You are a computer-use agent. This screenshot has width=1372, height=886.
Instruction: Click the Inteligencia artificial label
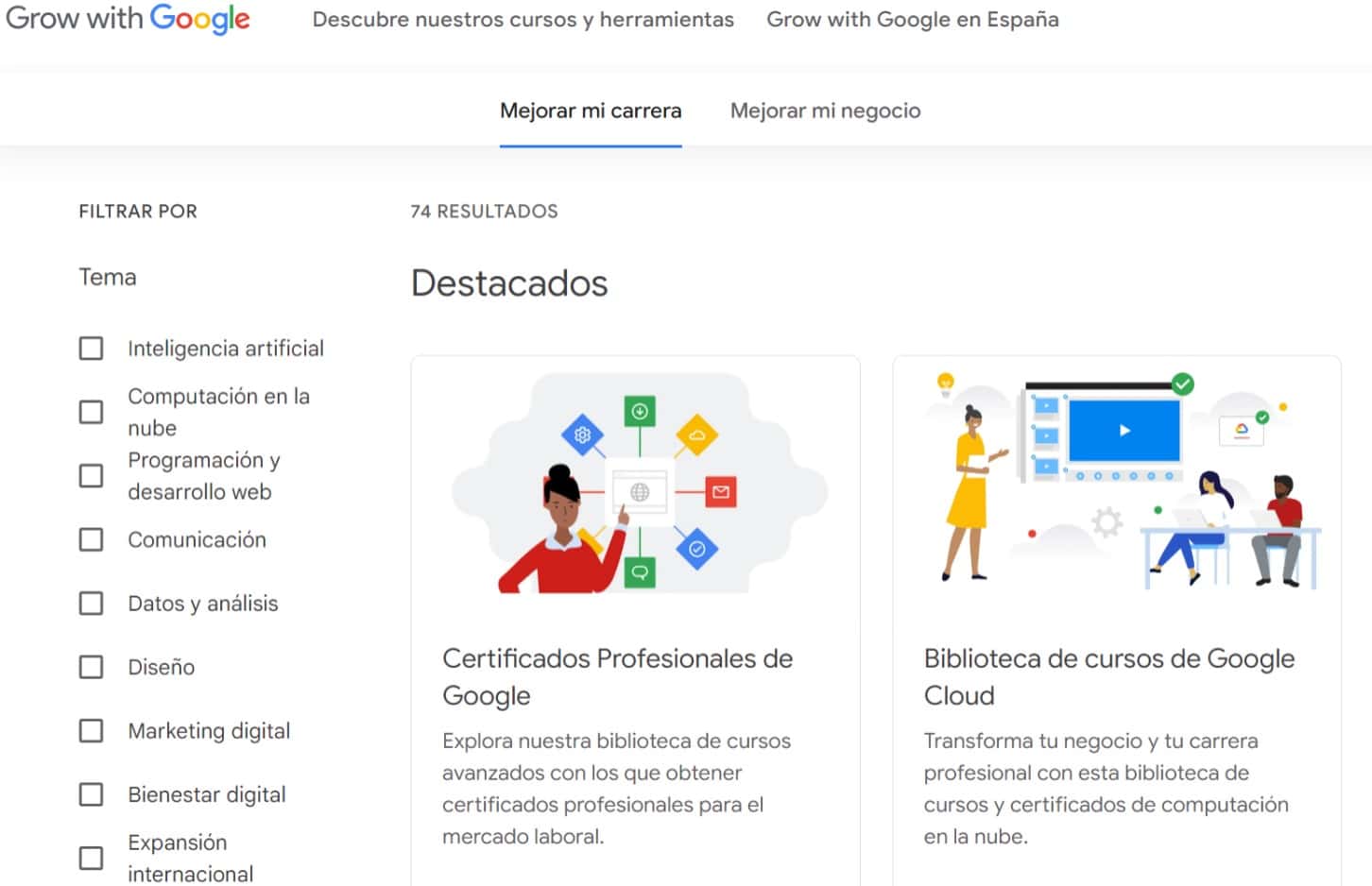[226, 349]
